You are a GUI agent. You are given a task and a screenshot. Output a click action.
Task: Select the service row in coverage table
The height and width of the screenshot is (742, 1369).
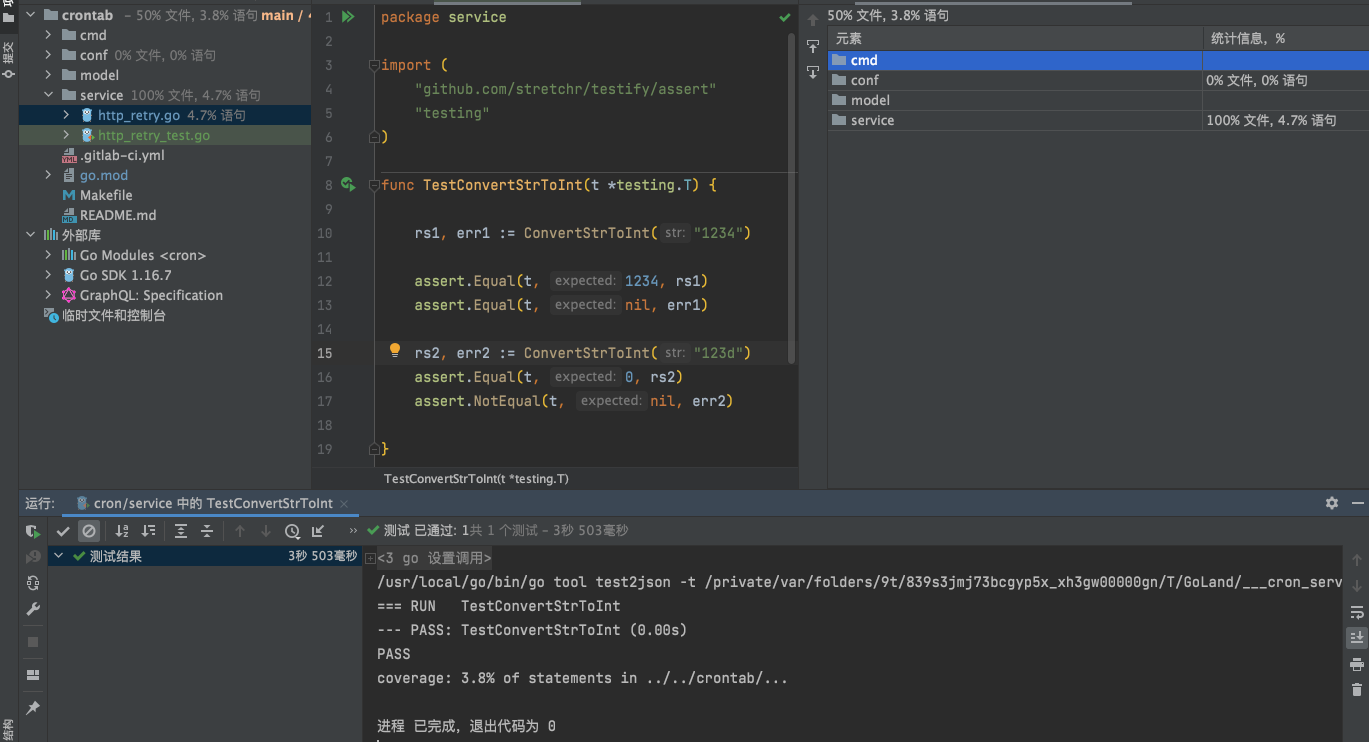tap(872, 120)
